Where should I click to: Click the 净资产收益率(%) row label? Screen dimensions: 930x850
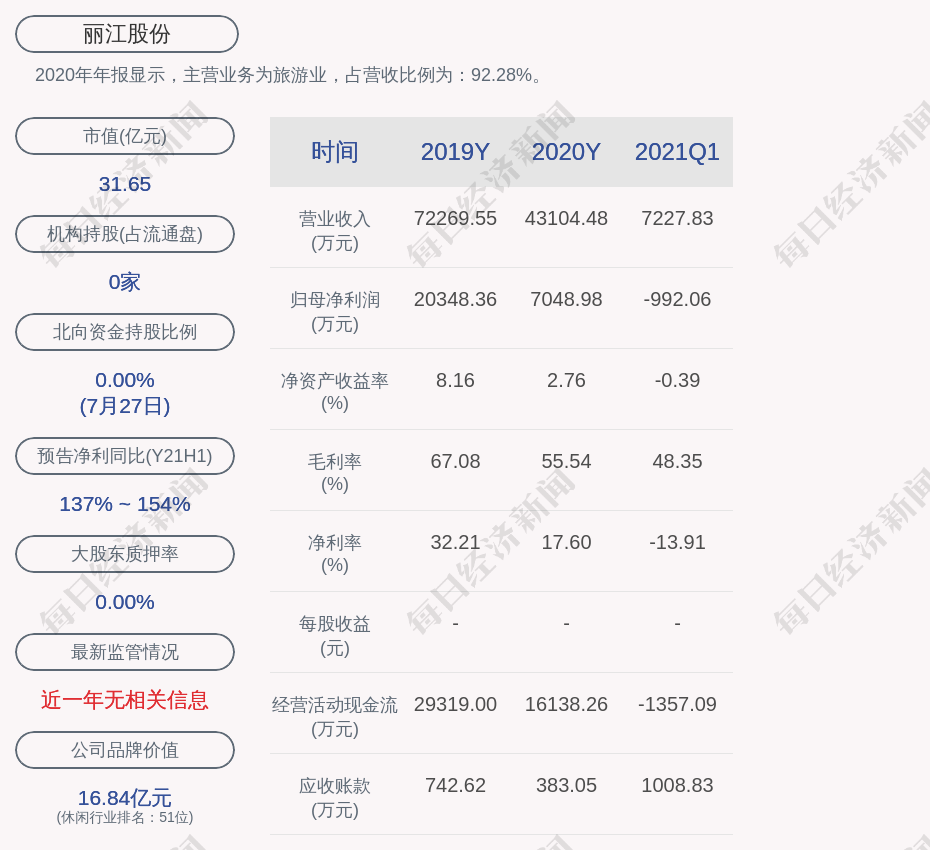tap(335, 392)
